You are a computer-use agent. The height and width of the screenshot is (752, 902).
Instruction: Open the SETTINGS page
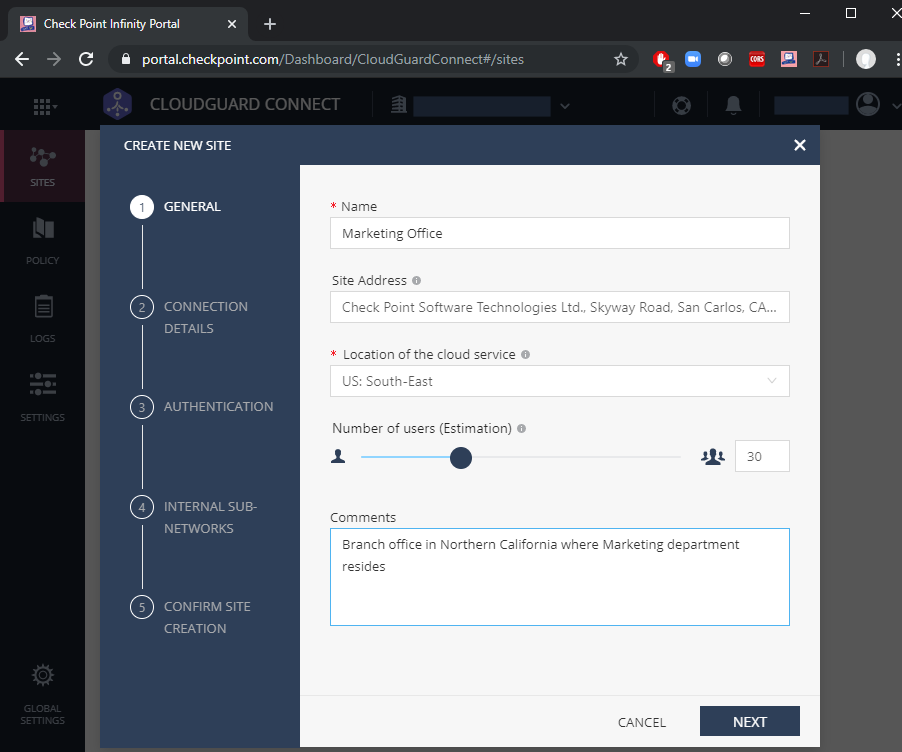42,398
